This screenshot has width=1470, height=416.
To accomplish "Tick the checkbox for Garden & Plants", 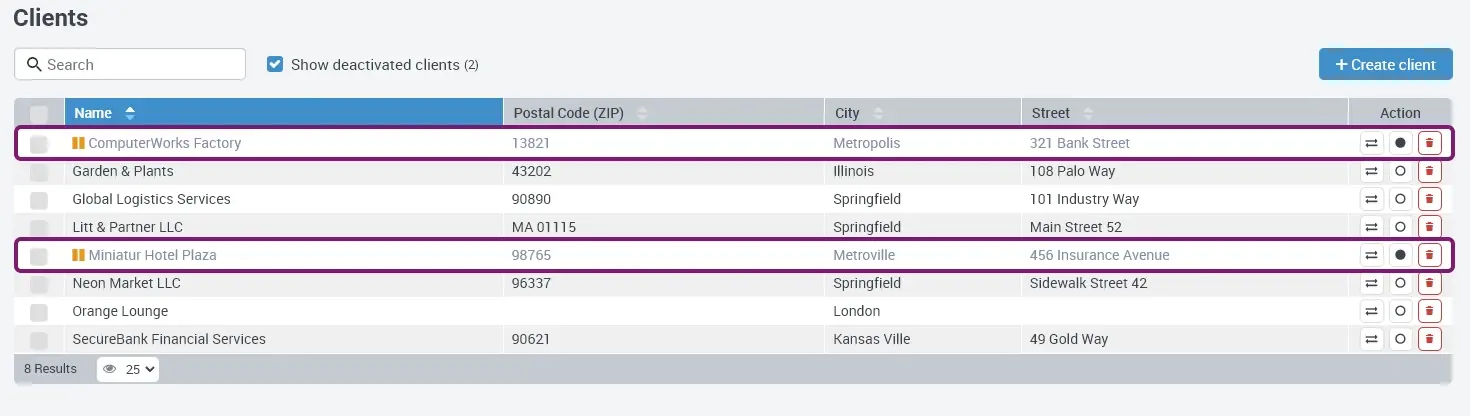I will 39,171.
